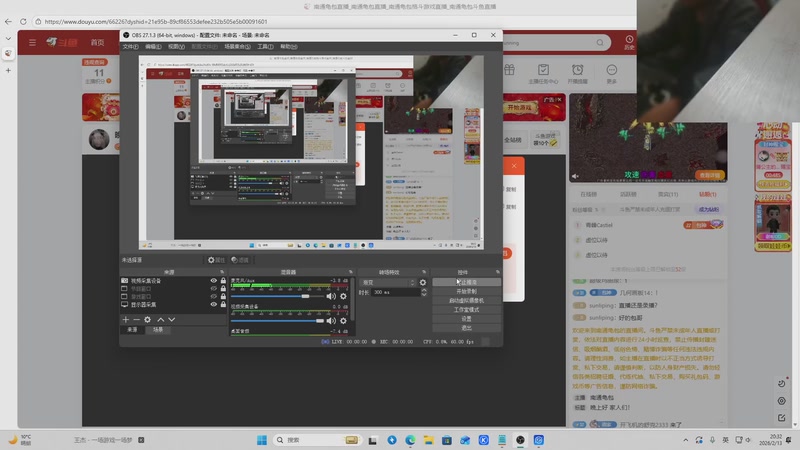Toggle visibility of 视频采集设备 source
Viewport: 800px width, 450px height.
click(214, 281)
